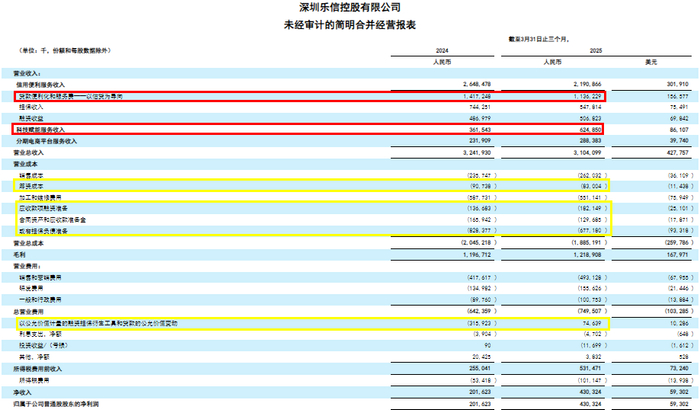The image size is (700, 410).
Task: Click the 2024 total revenue value 3,241,930
Action: click(477, 153)
